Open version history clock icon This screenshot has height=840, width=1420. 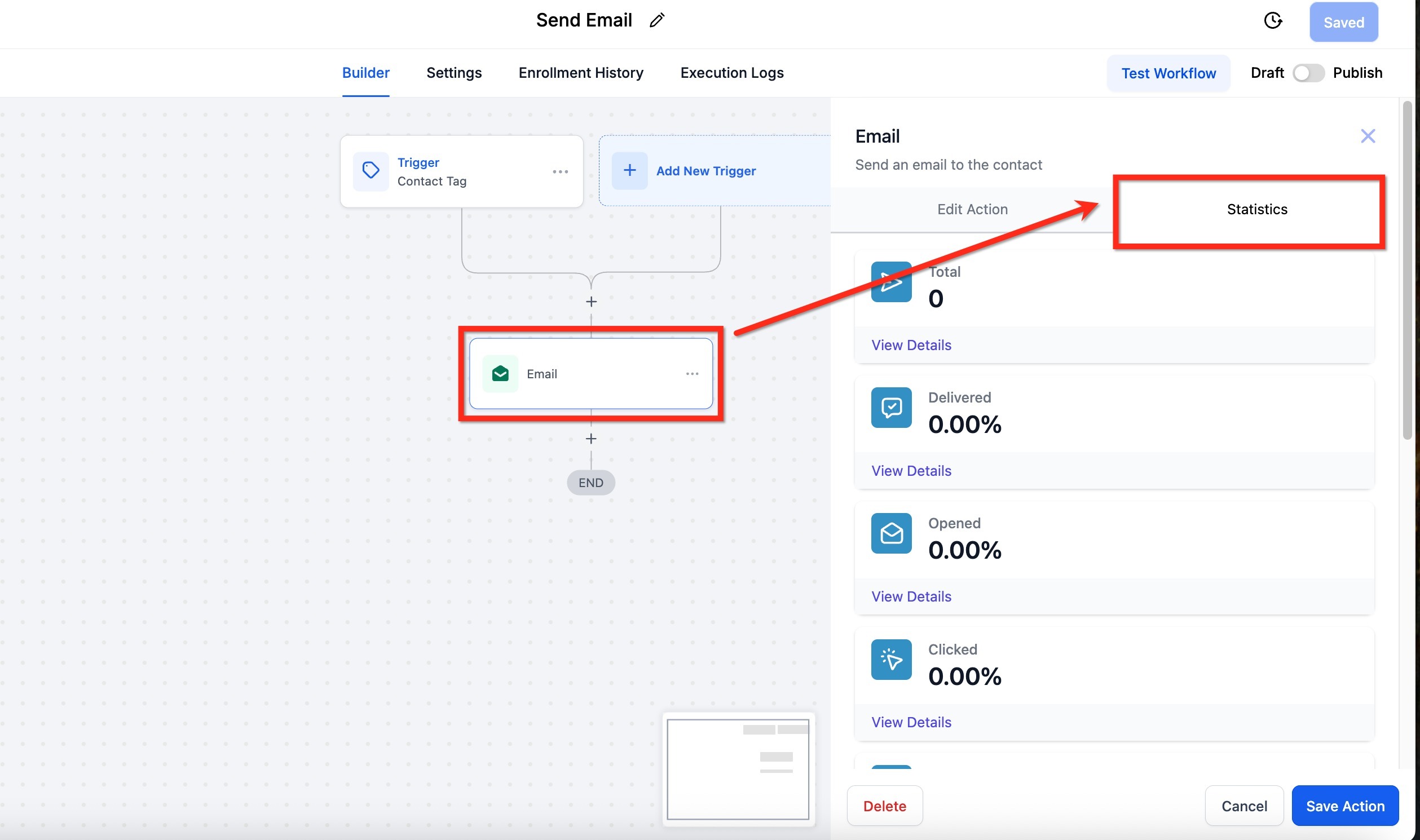1272,21
